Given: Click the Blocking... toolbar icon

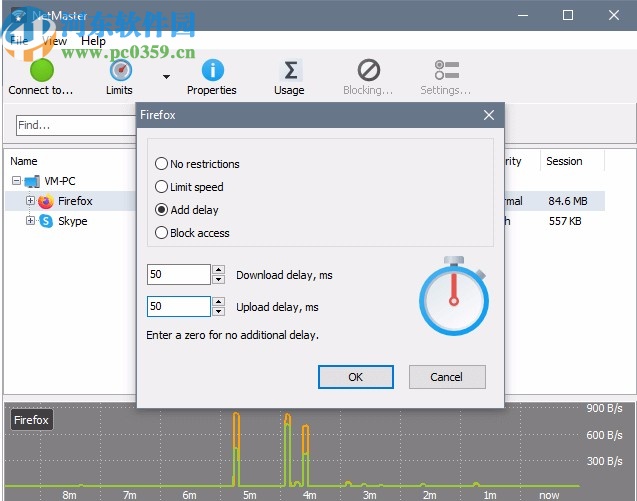Looking at the screenshot, I should (368, 70).
